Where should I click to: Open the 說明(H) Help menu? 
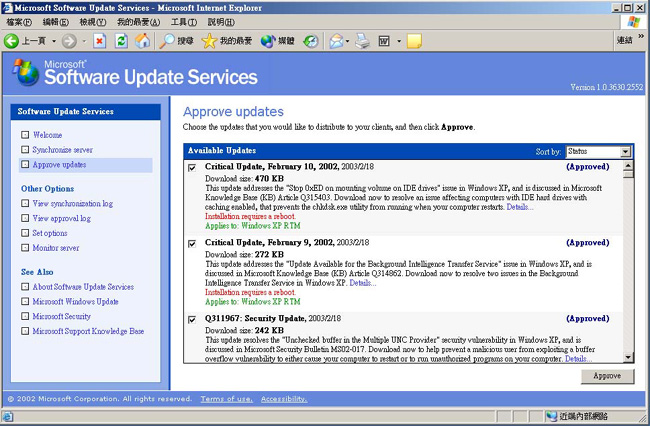tap(221, 22)
